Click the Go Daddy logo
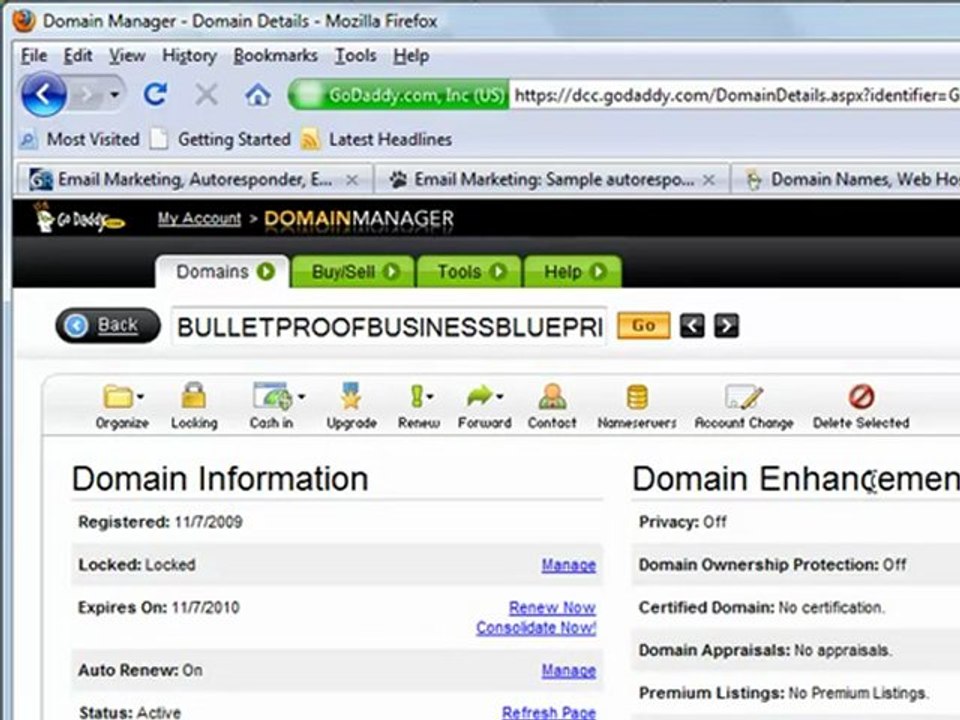Viewport: 960px width, 720px height. 80,219
